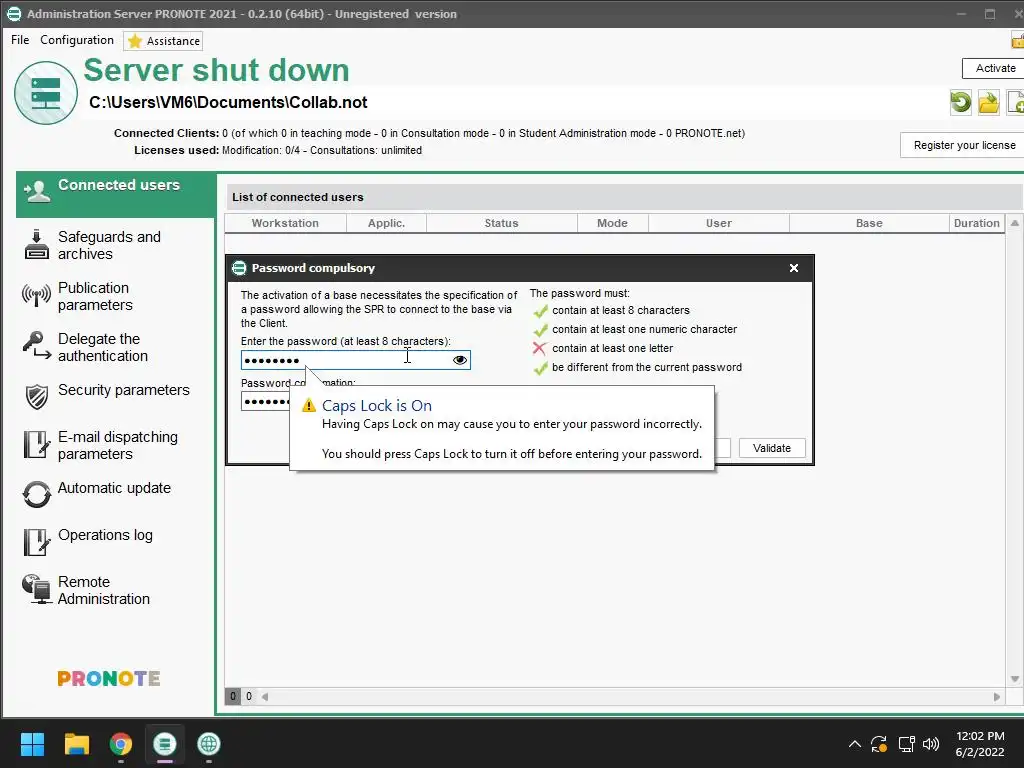The width and height of the screenshot is (1024, 768).
Task: Click the Operations log notepad icon
Action: [x=37, y=542]
